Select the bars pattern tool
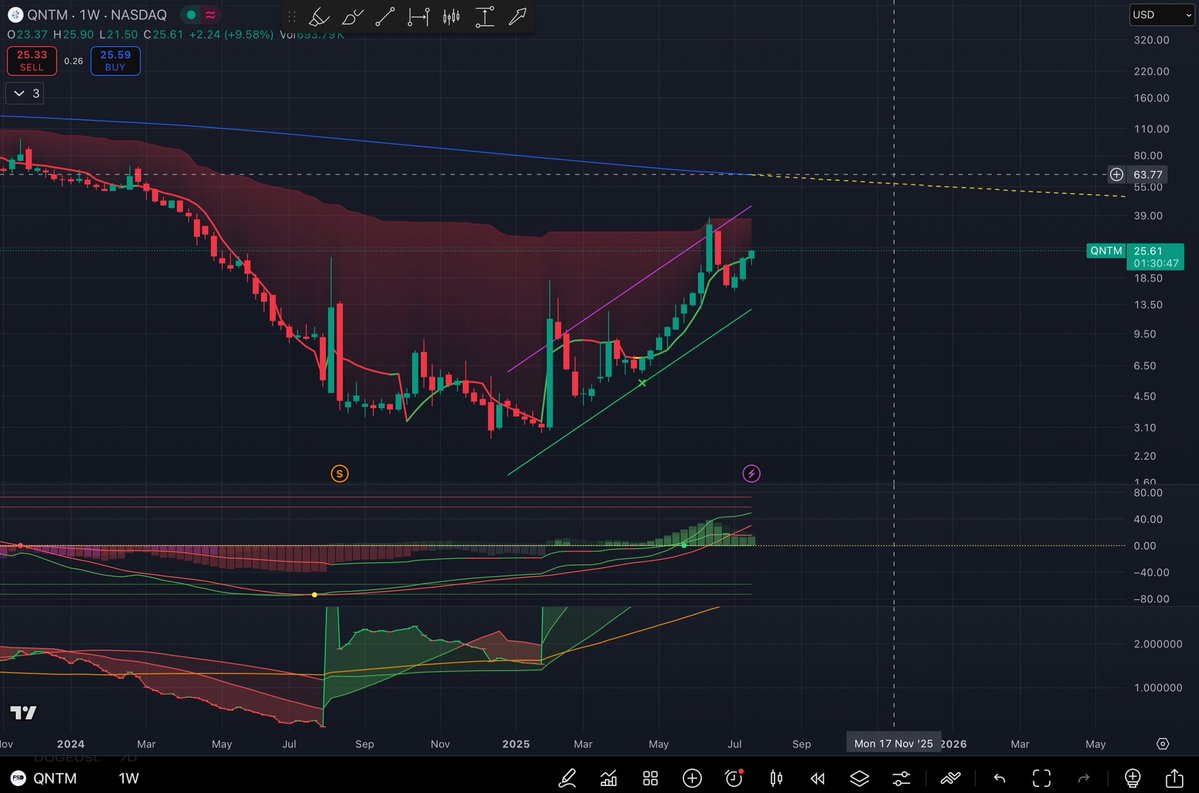The width and height of the screenshot is (1199, 793). pyautogui.click(x=451, y=16)
